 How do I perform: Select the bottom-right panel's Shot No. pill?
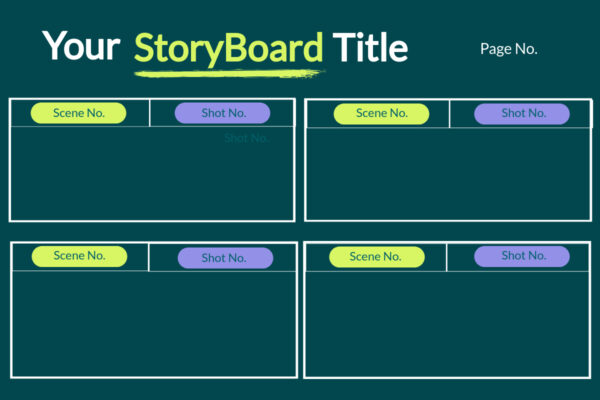522,256
